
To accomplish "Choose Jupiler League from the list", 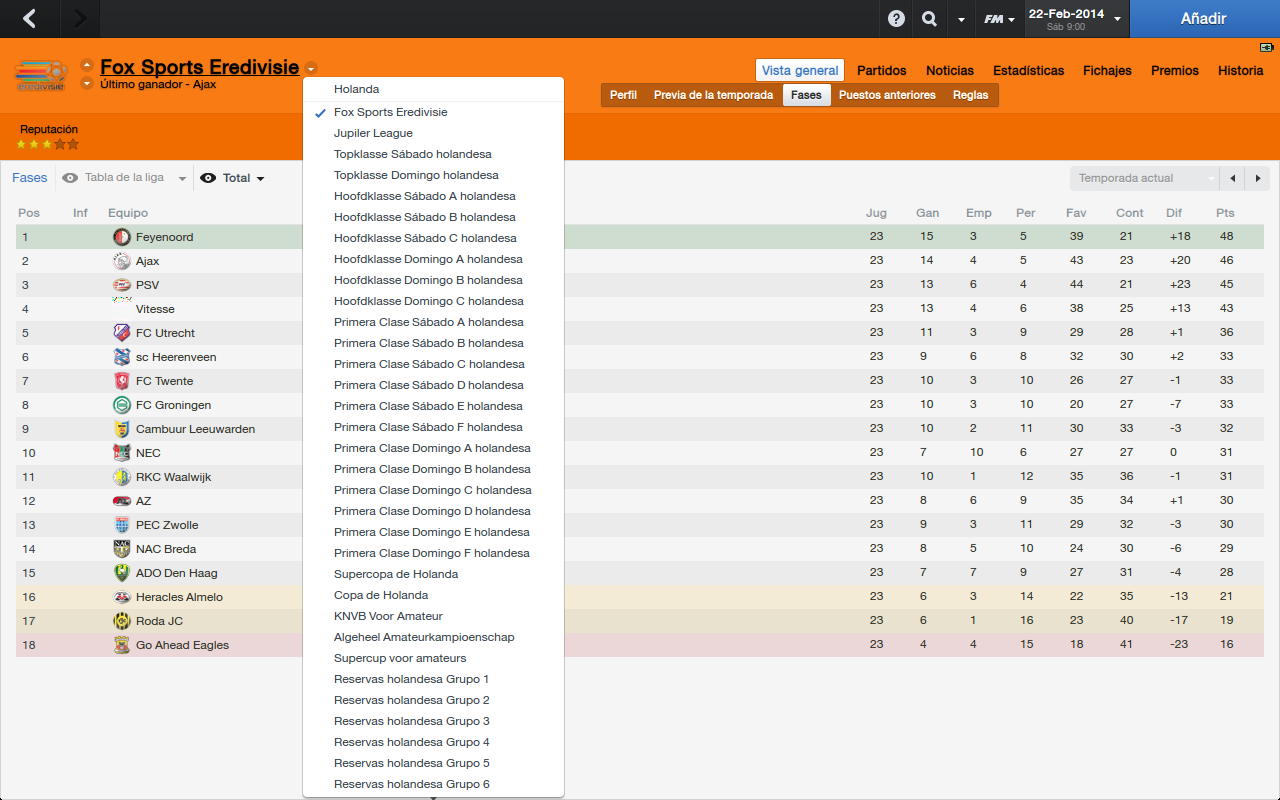I will 433,133.
